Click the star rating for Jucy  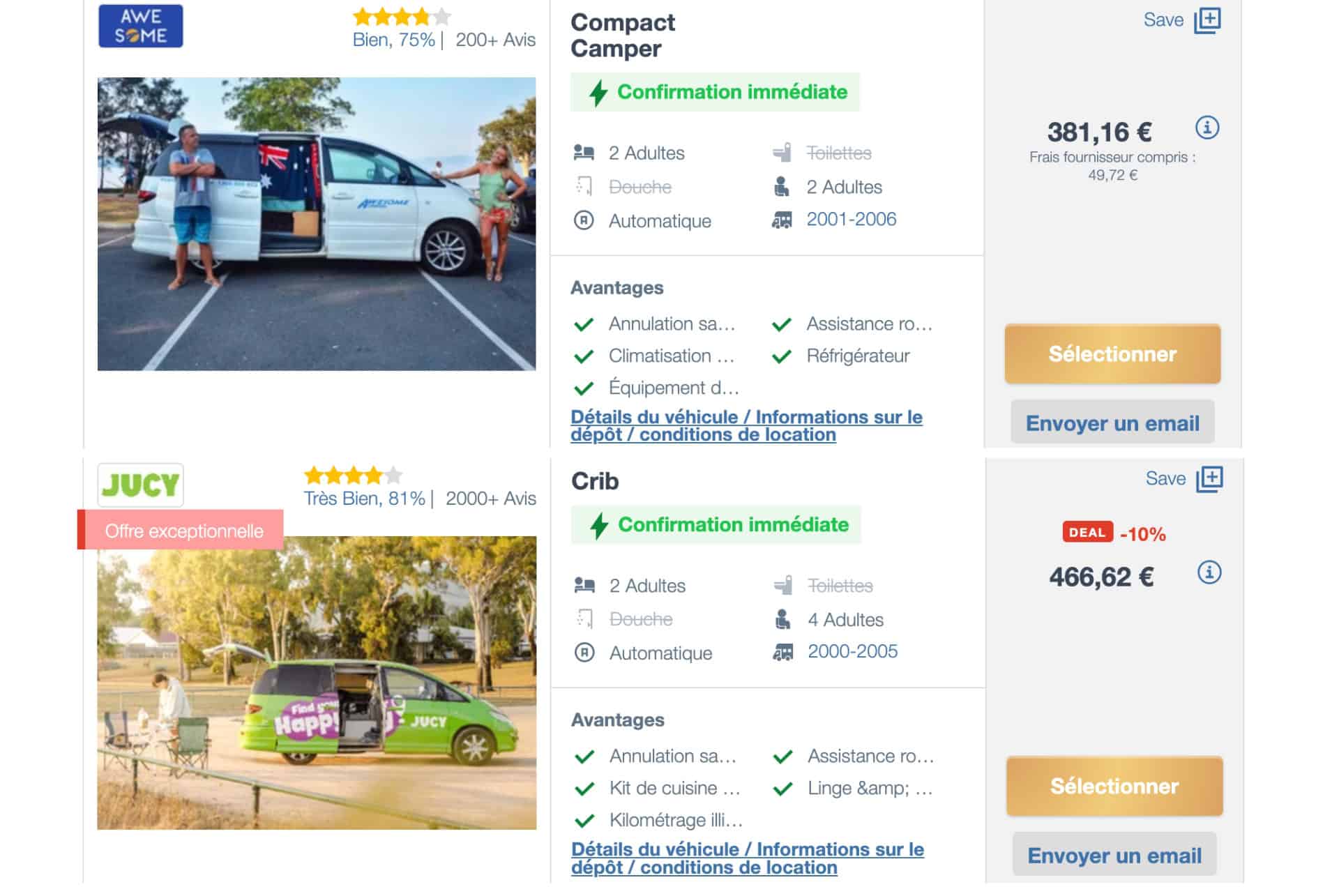tap(353, 476)
